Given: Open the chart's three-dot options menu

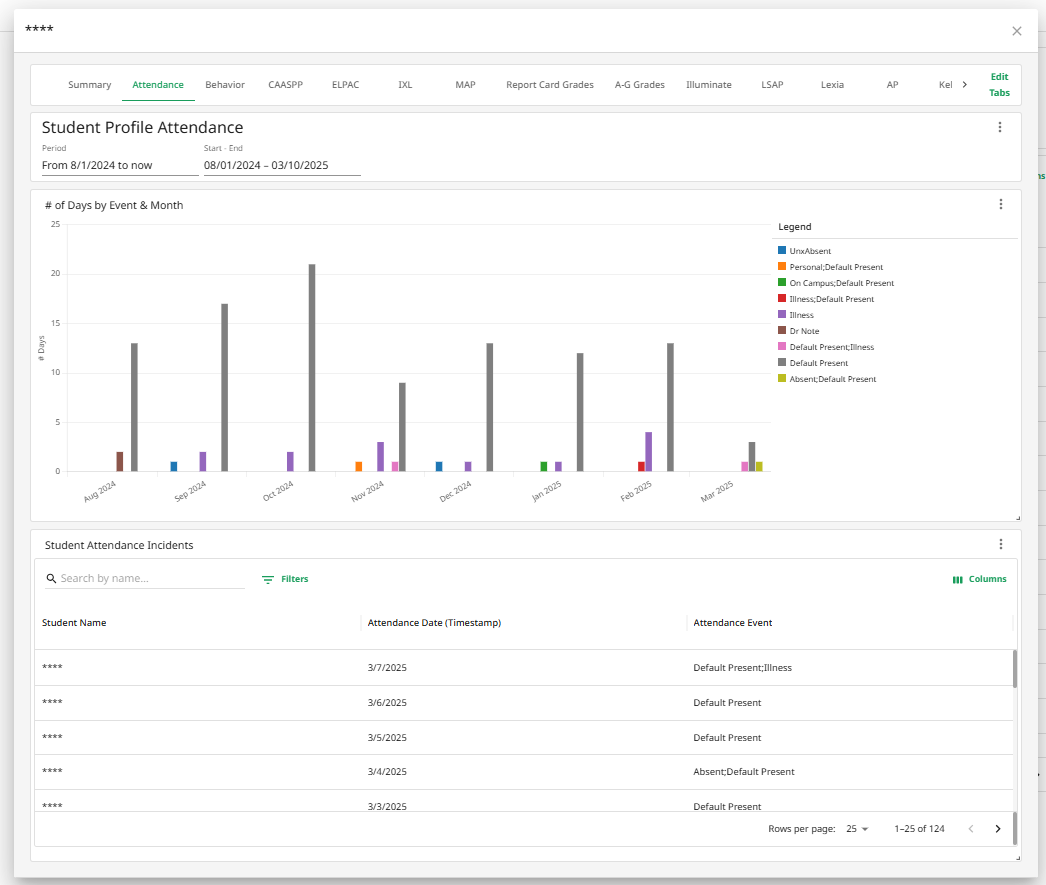Looking at the screenshot, I should 1000,204.
